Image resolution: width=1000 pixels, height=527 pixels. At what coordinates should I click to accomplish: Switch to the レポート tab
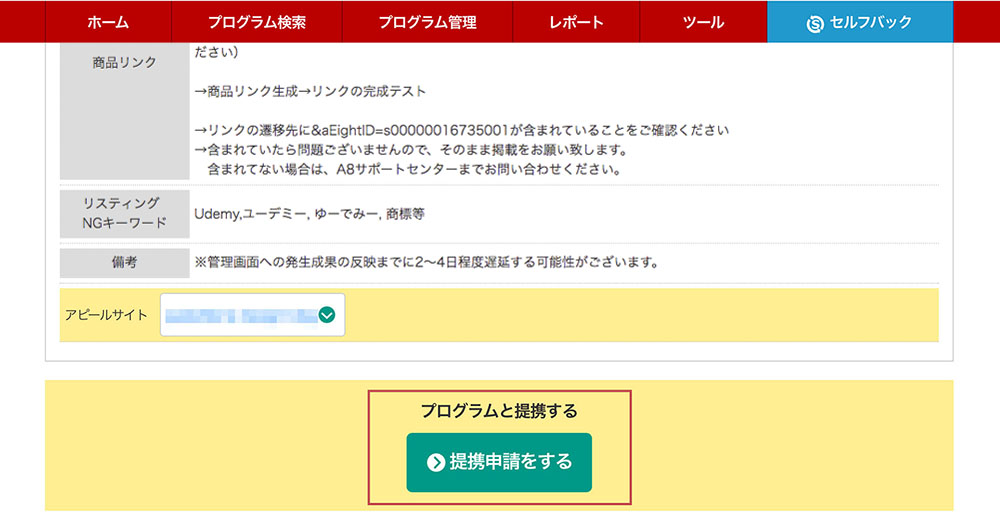tap(576, 22)
